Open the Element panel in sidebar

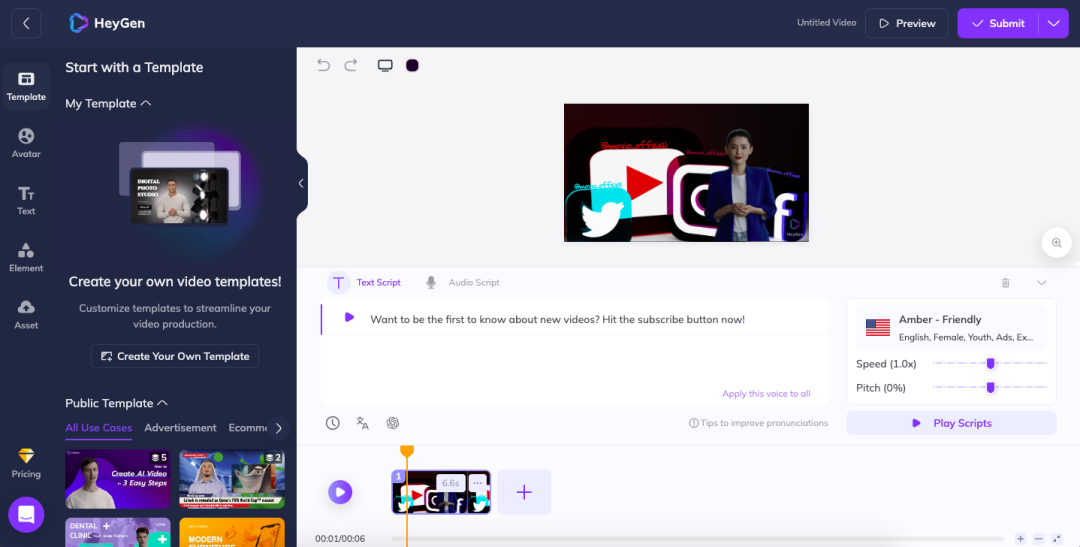(26, 257)
